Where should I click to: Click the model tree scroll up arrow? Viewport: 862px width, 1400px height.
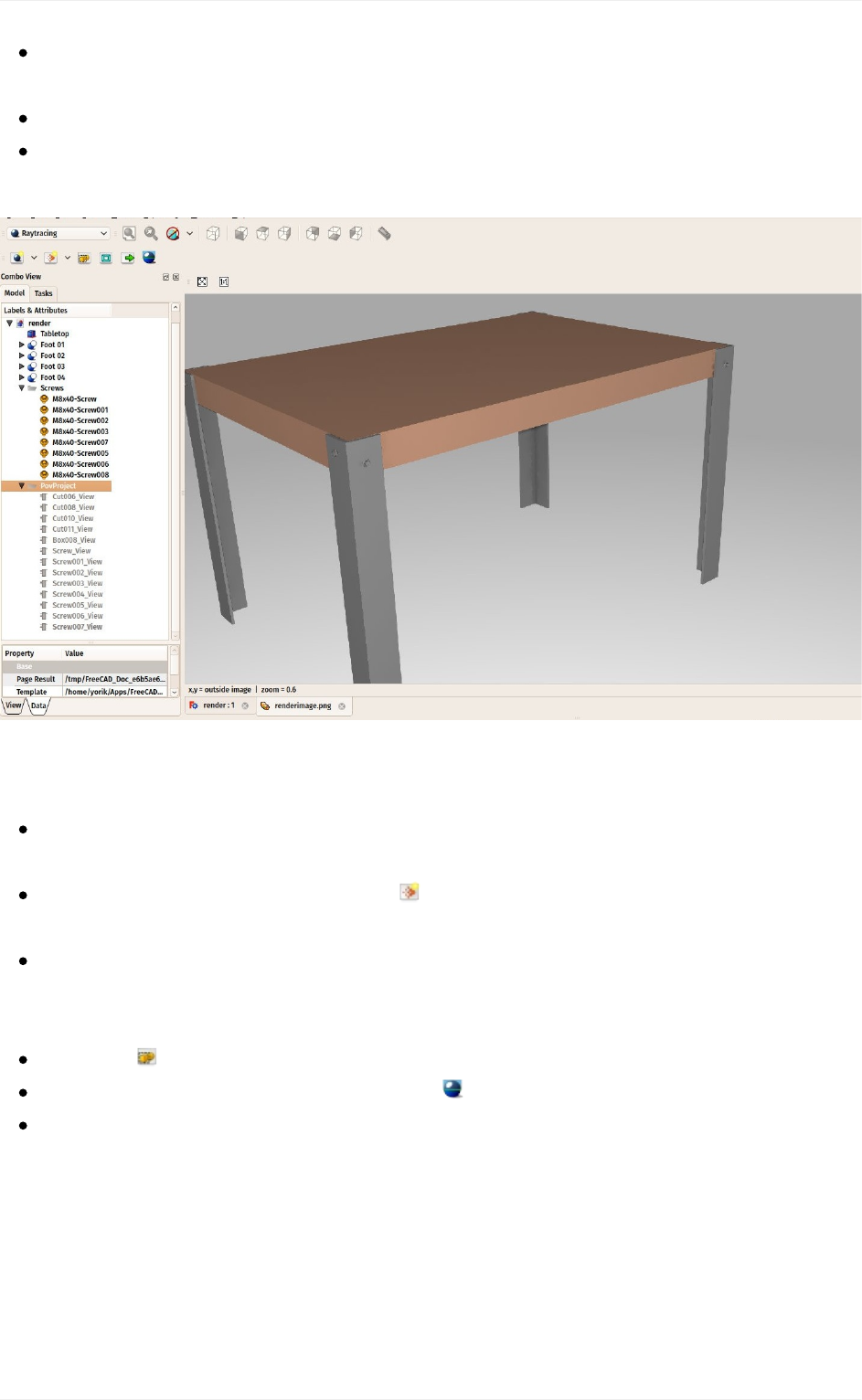click(176, 308)
